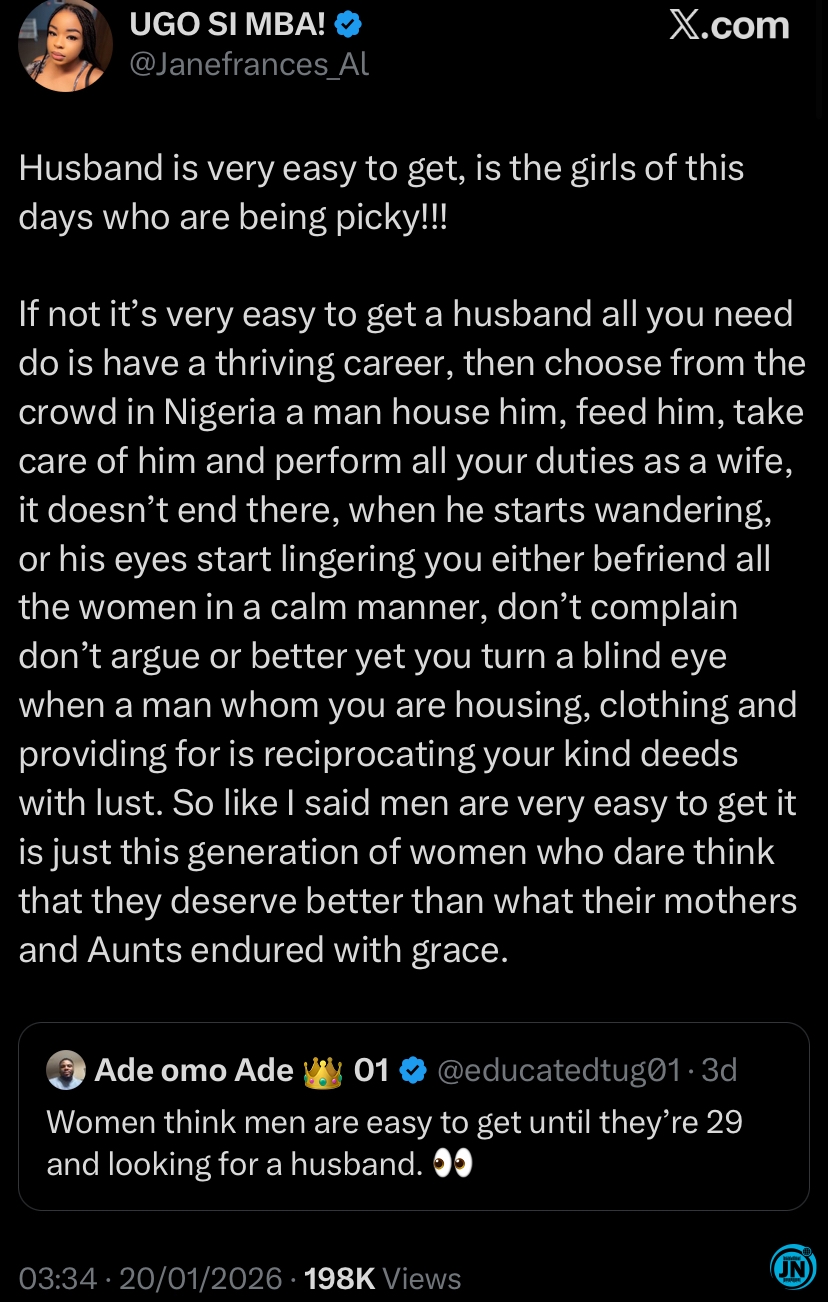Click the crown emoji in the quoted name

click(322, 1070)
